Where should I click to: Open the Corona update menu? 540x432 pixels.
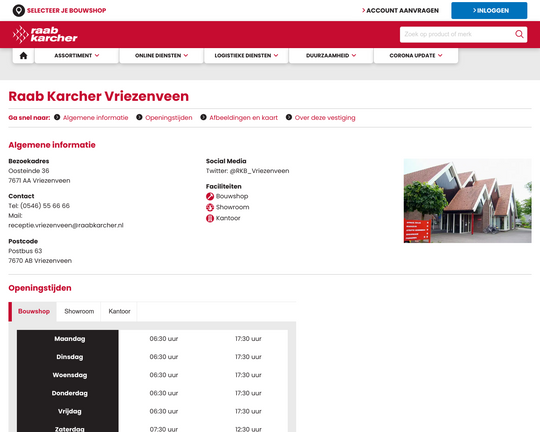click(416, 55)
